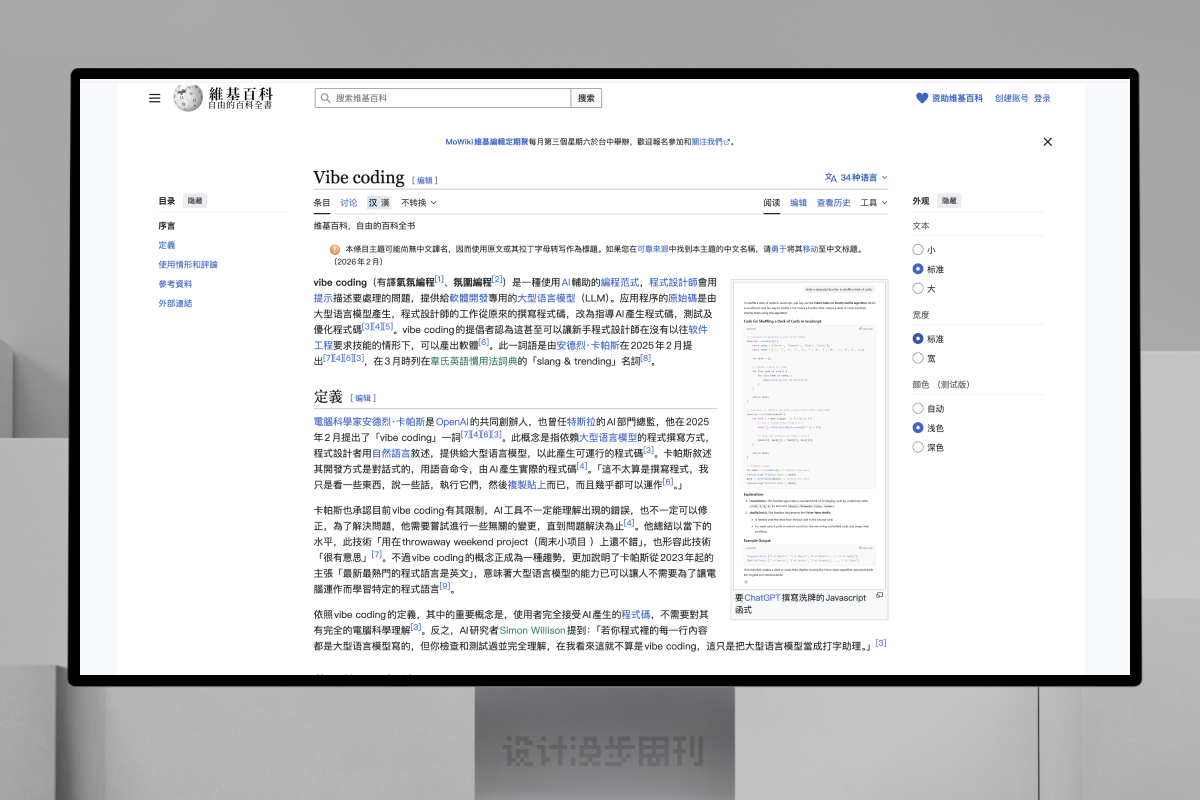Viewport: 1200px width, 800px height.
Task: Select dark color mode 深色
Action: [918, 447]
